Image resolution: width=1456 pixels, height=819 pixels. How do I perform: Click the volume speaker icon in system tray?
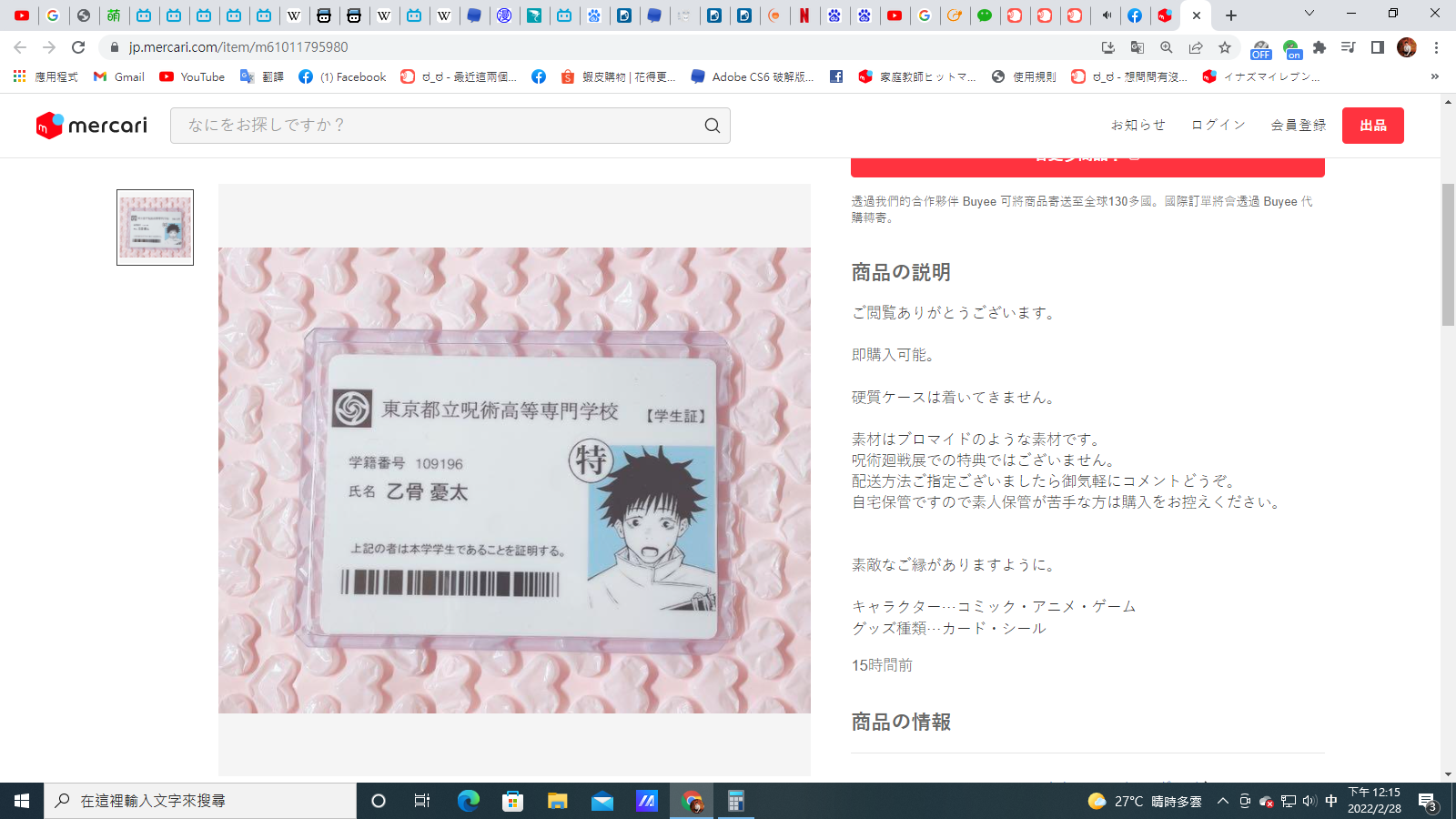1309,801
